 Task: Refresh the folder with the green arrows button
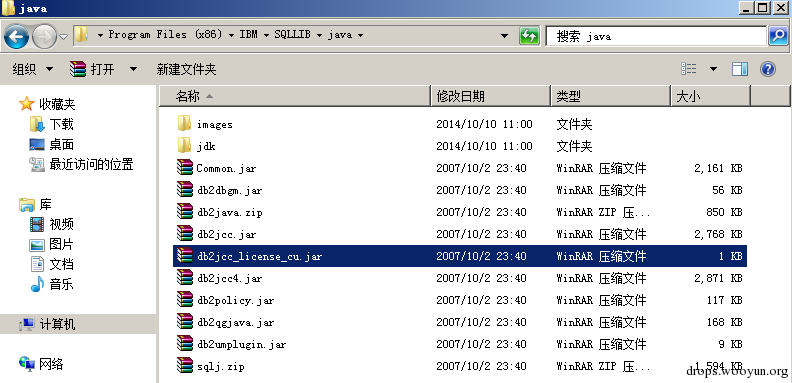(529, 35)
